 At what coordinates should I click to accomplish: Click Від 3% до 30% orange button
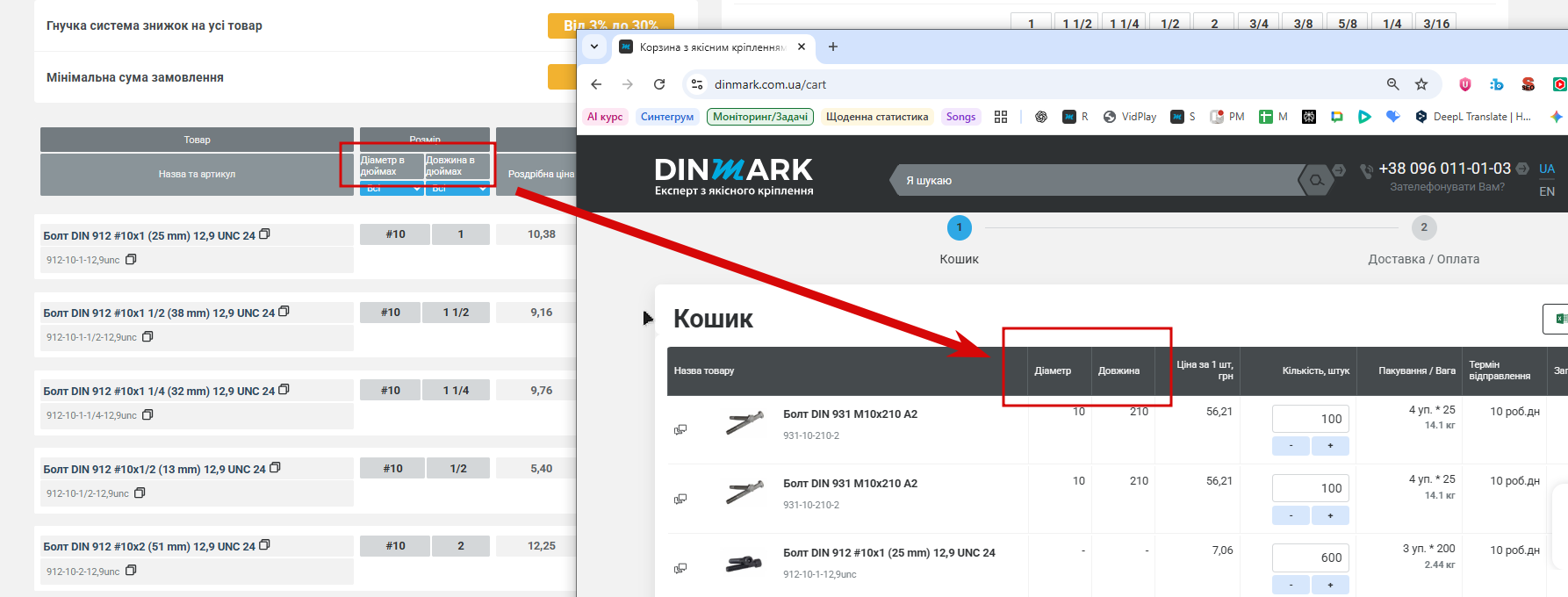pos(611,25)
